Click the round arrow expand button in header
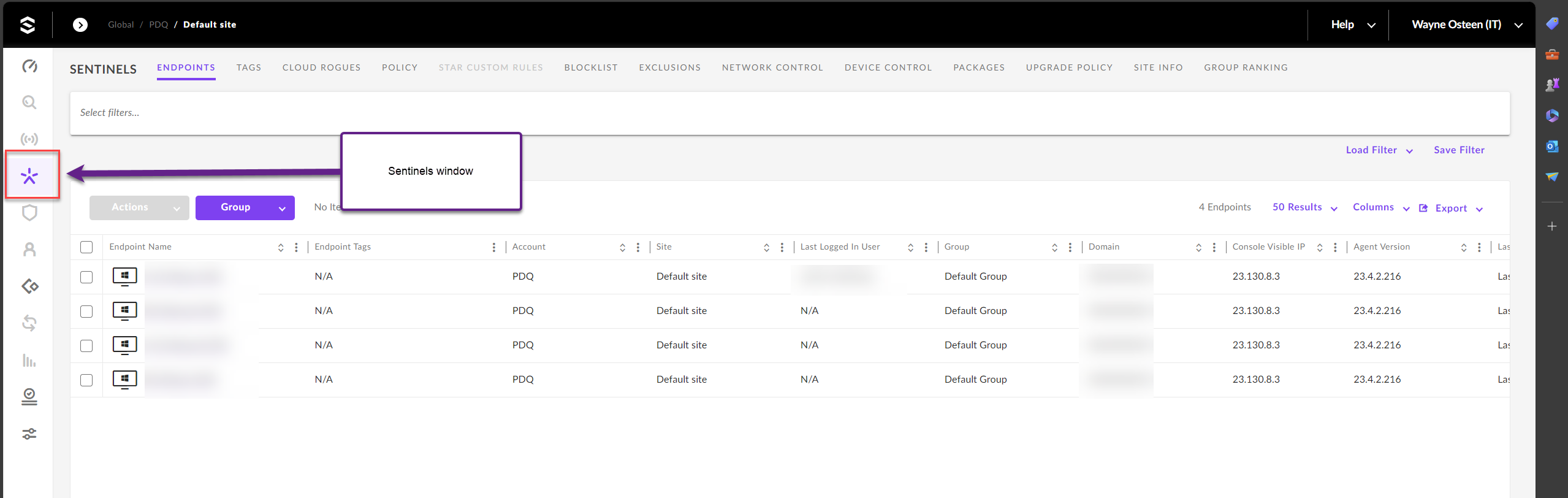Viewport: 1568px width, 498px height. click(x=80, y=25)
